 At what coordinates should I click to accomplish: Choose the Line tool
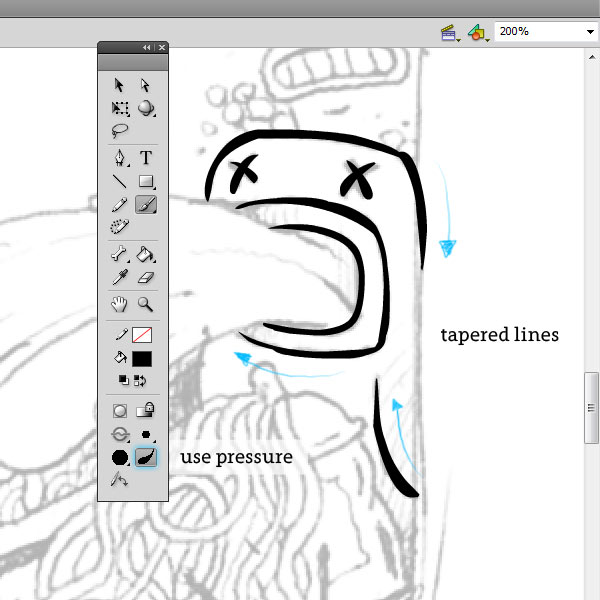click(x=119, y=181)
